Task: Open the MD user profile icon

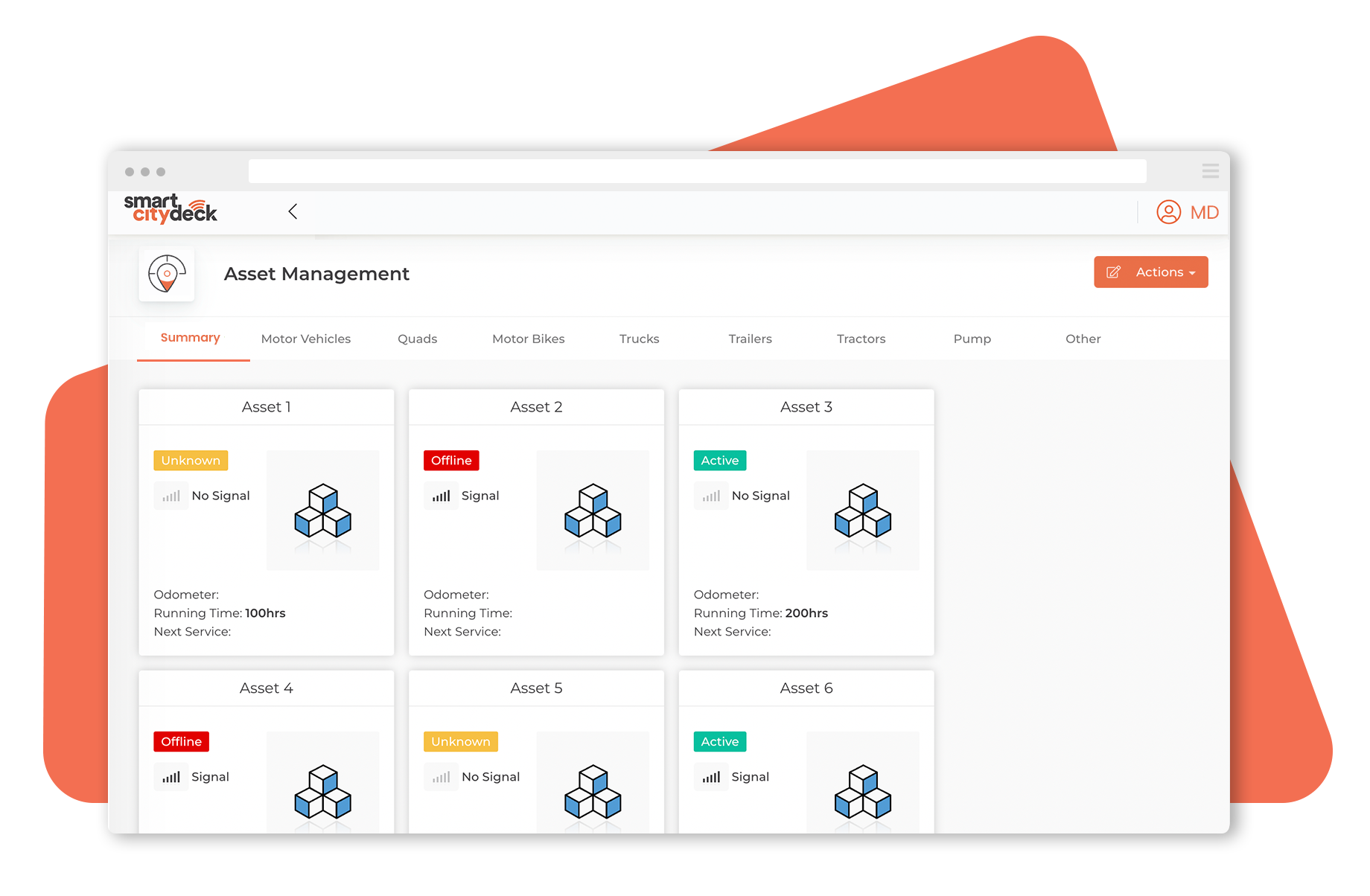Action: tap(1169, 212)
